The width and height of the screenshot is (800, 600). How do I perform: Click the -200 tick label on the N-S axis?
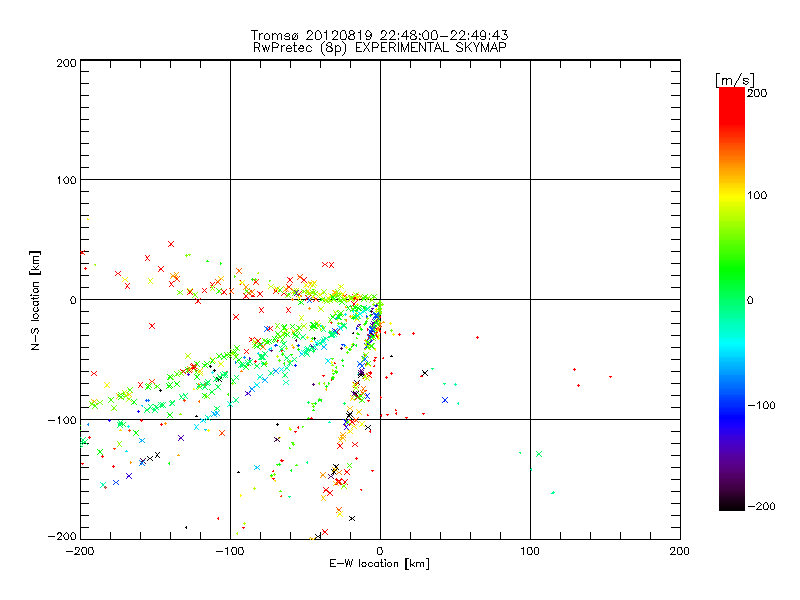(x=62, y=536)
